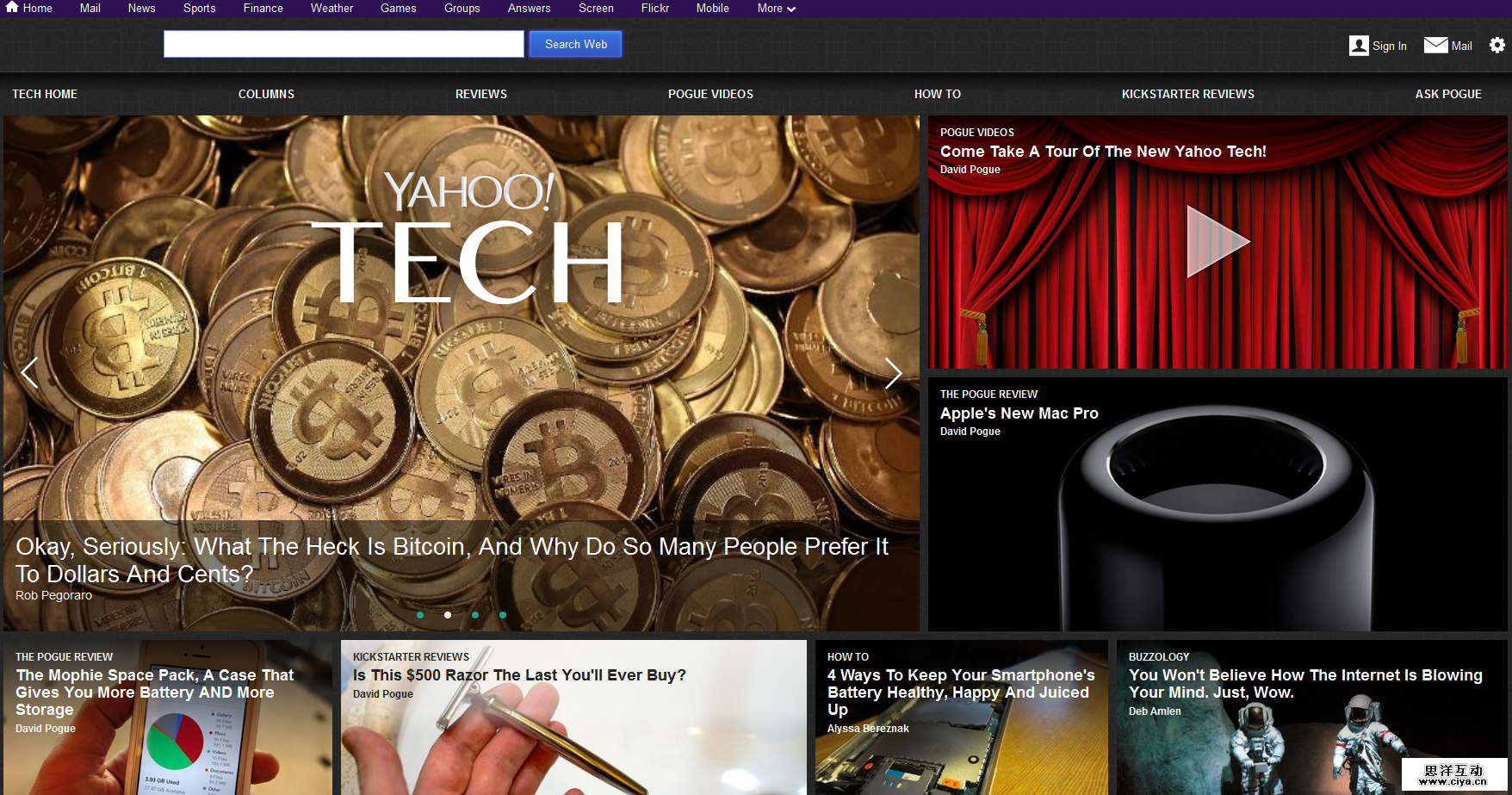Screen dimensions: 1512x795
Task: Click into the search text field
Action: (344, 44)
